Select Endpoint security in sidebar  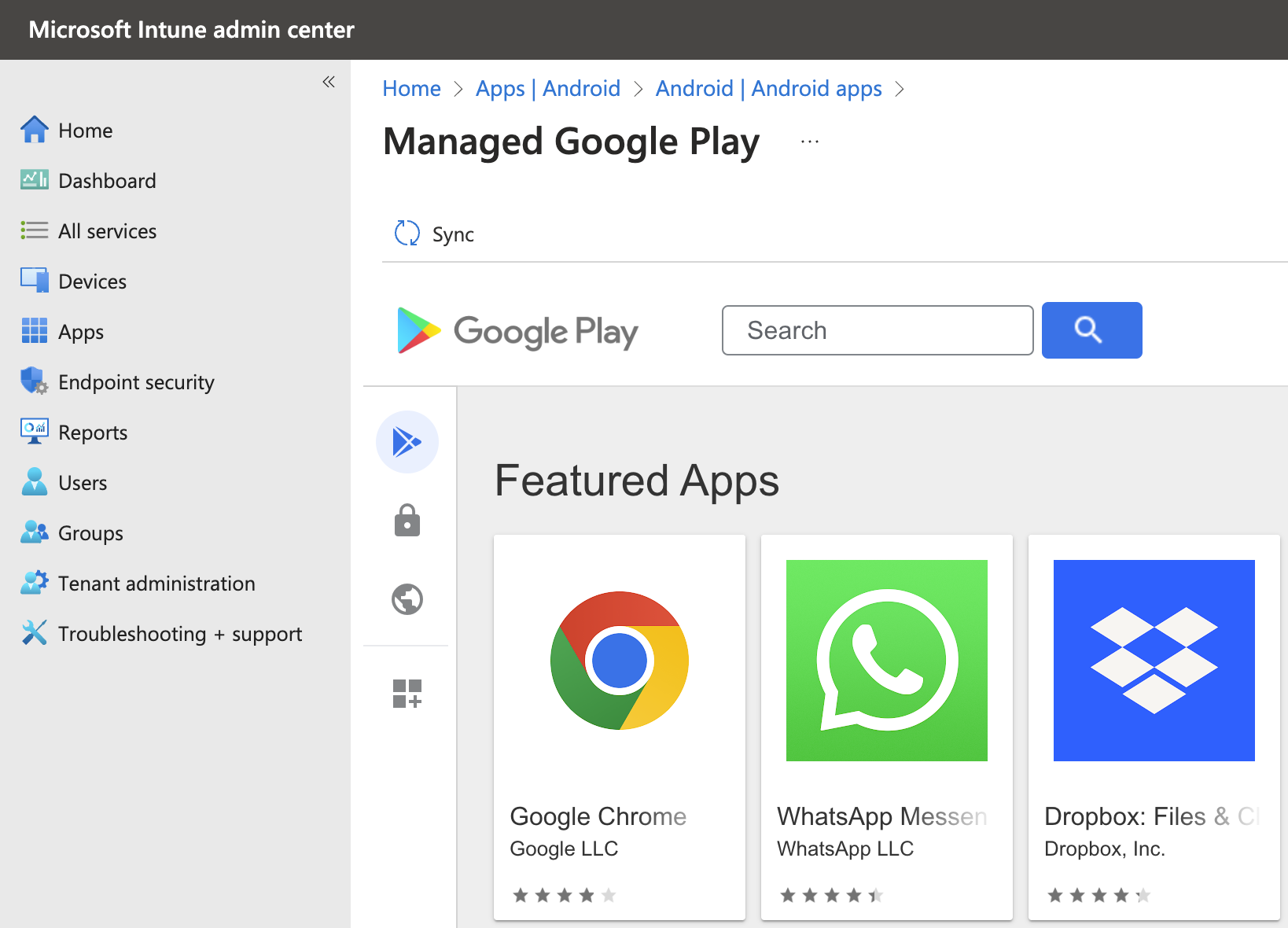point(137,382)
